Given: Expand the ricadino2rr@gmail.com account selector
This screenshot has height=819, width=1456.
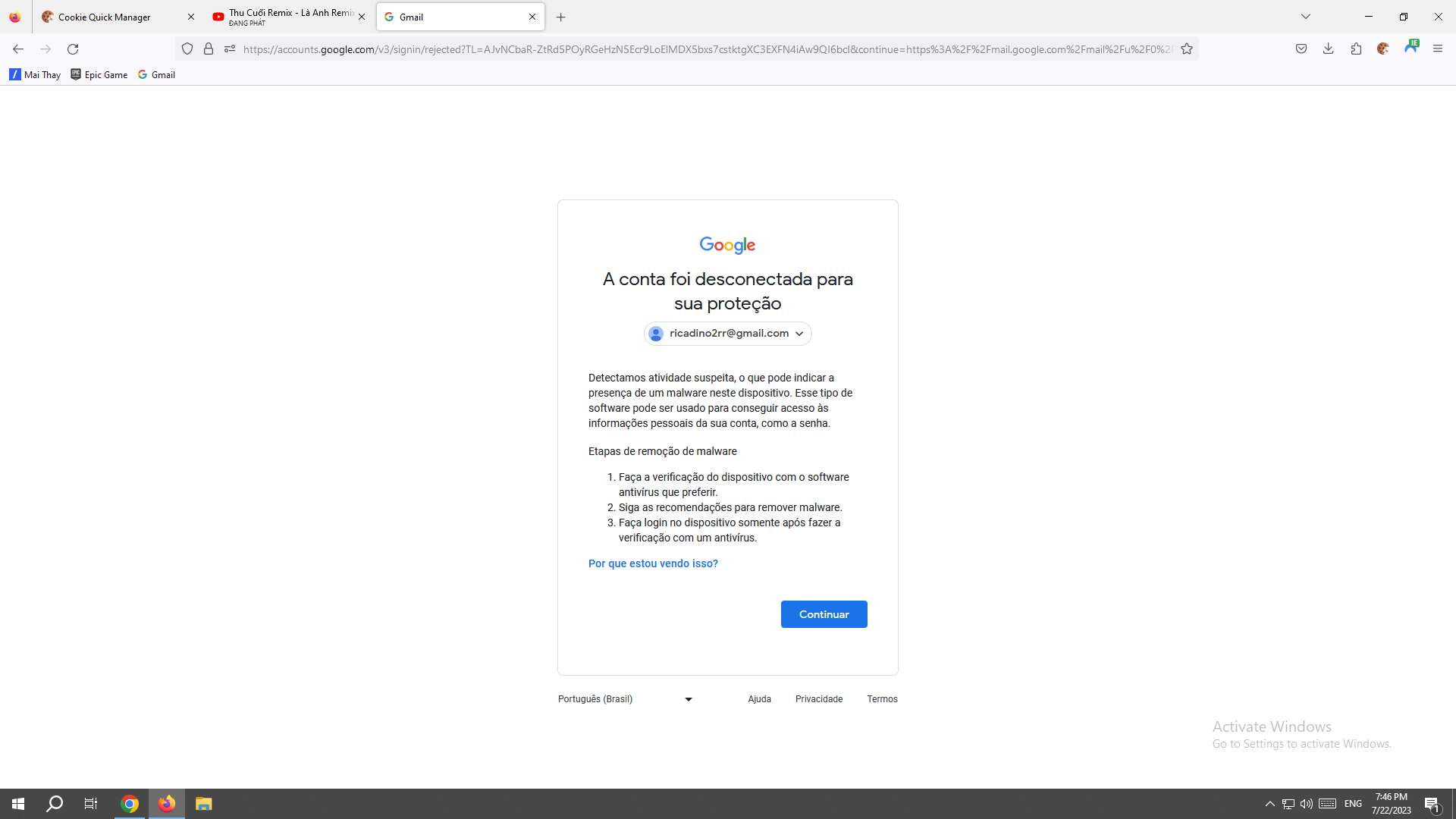Looking at the screenshot, I should 728,334.
